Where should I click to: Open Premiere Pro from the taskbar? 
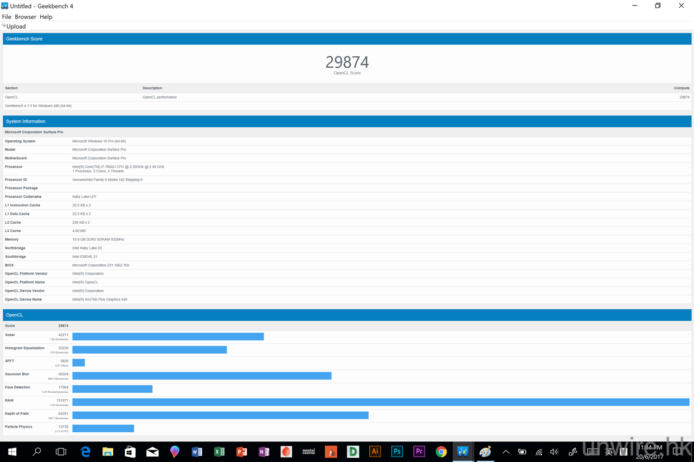pyautogui.click(x=419, y=452)
